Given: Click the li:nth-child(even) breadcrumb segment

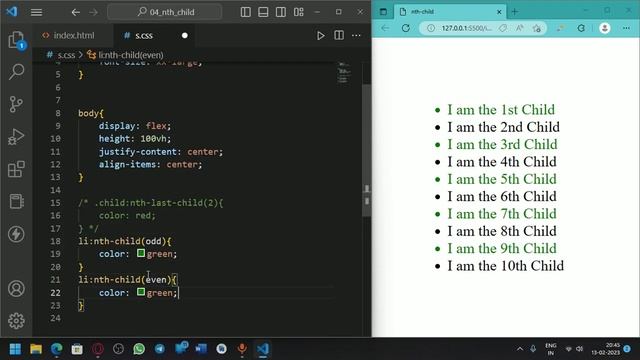Looking at the screenshot, I should point(131,55).
